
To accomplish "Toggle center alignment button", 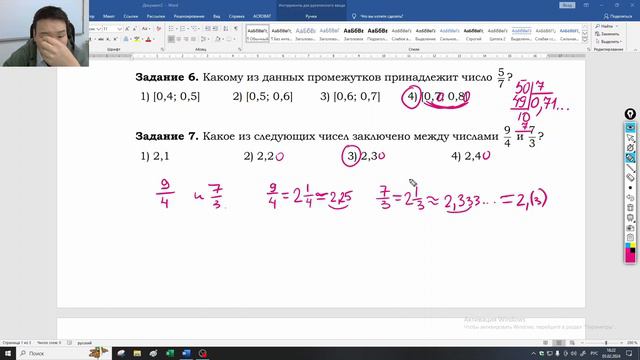I will 179,39.
